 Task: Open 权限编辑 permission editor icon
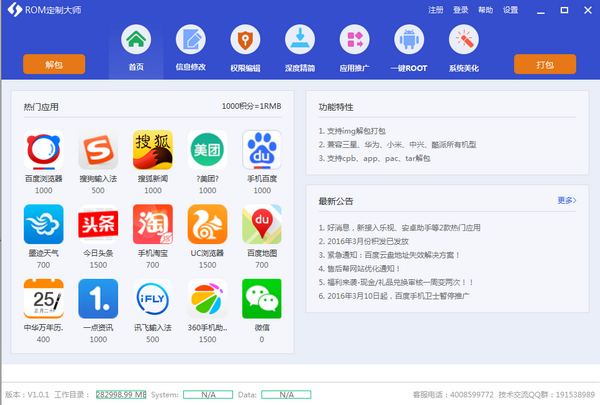tap(245, 39)
